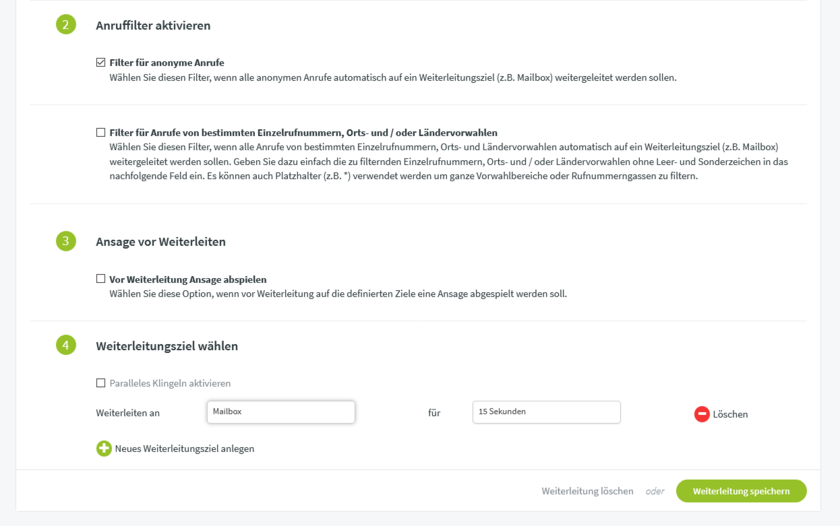Enable the Einzelrufnummern filter checkbox
Viewport: 840px width, 526px height.
click(x=101, y=132)
